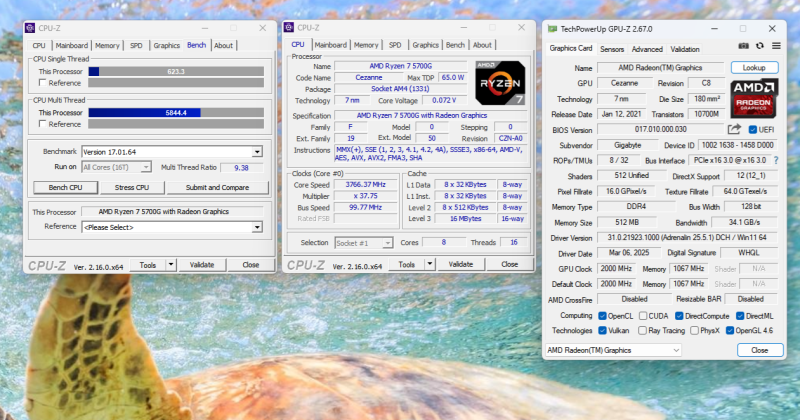Click BIOS share/export arrow icon in GPU-Z
Viewport: 800px width, 420px height.
point(734,130)
